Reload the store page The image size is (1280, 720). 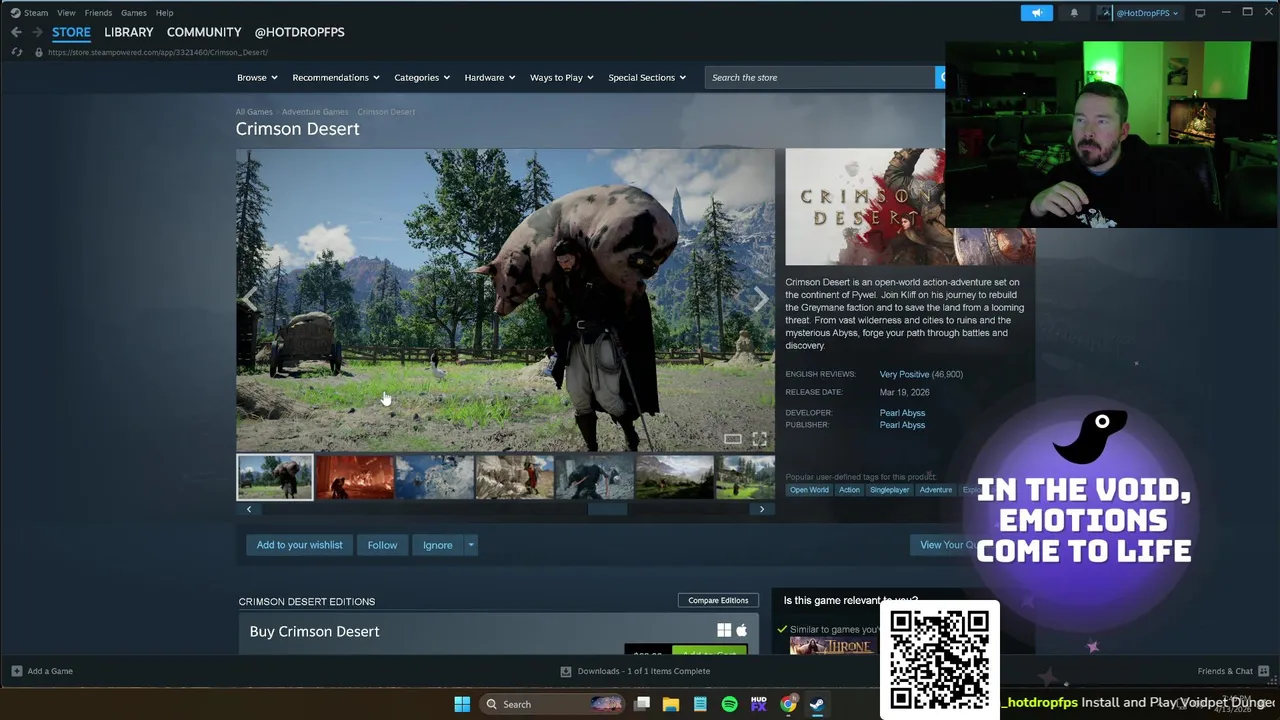(16, 52)
